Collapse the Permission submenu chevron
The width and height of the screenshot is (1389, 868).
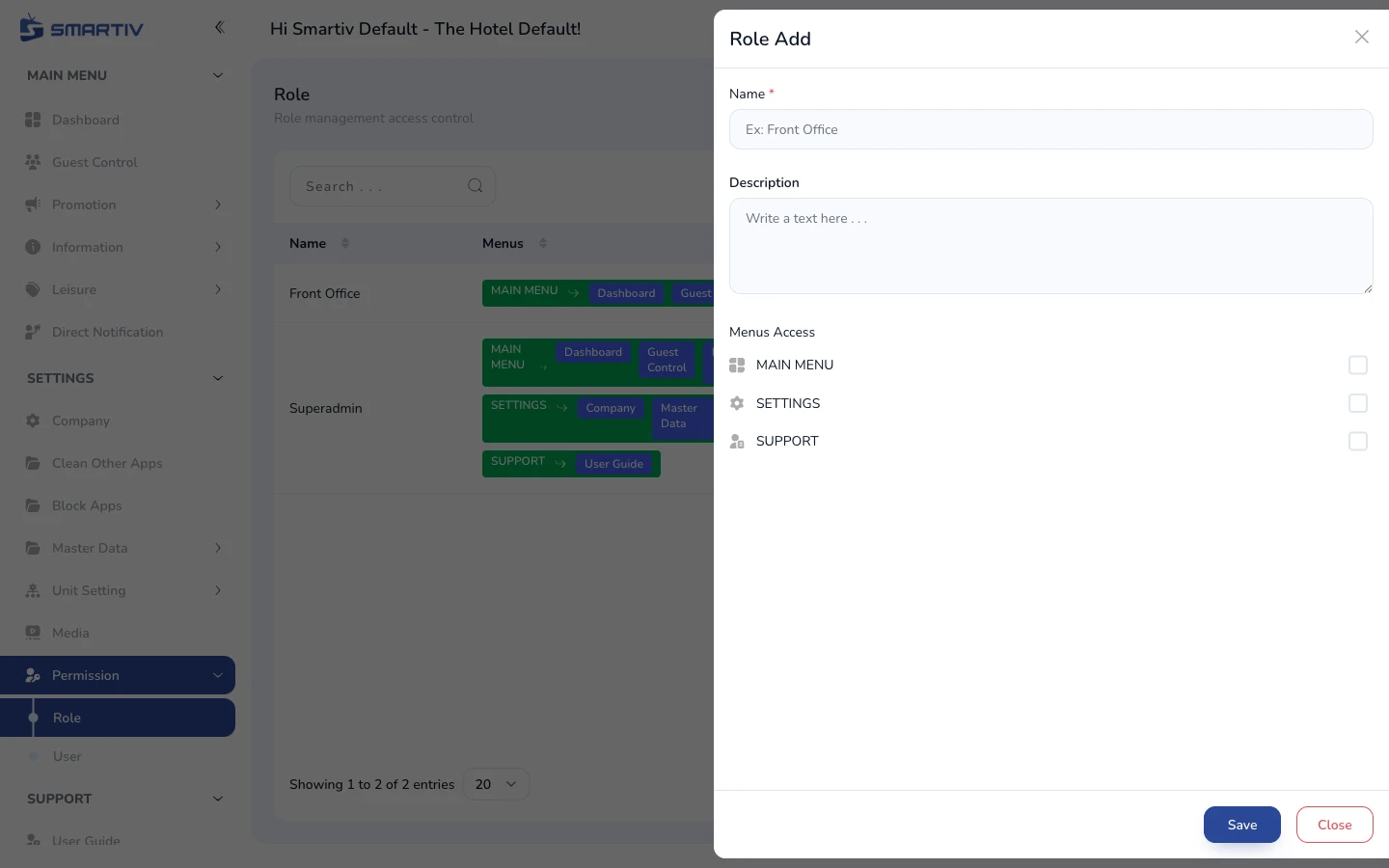tap(218, 675)
